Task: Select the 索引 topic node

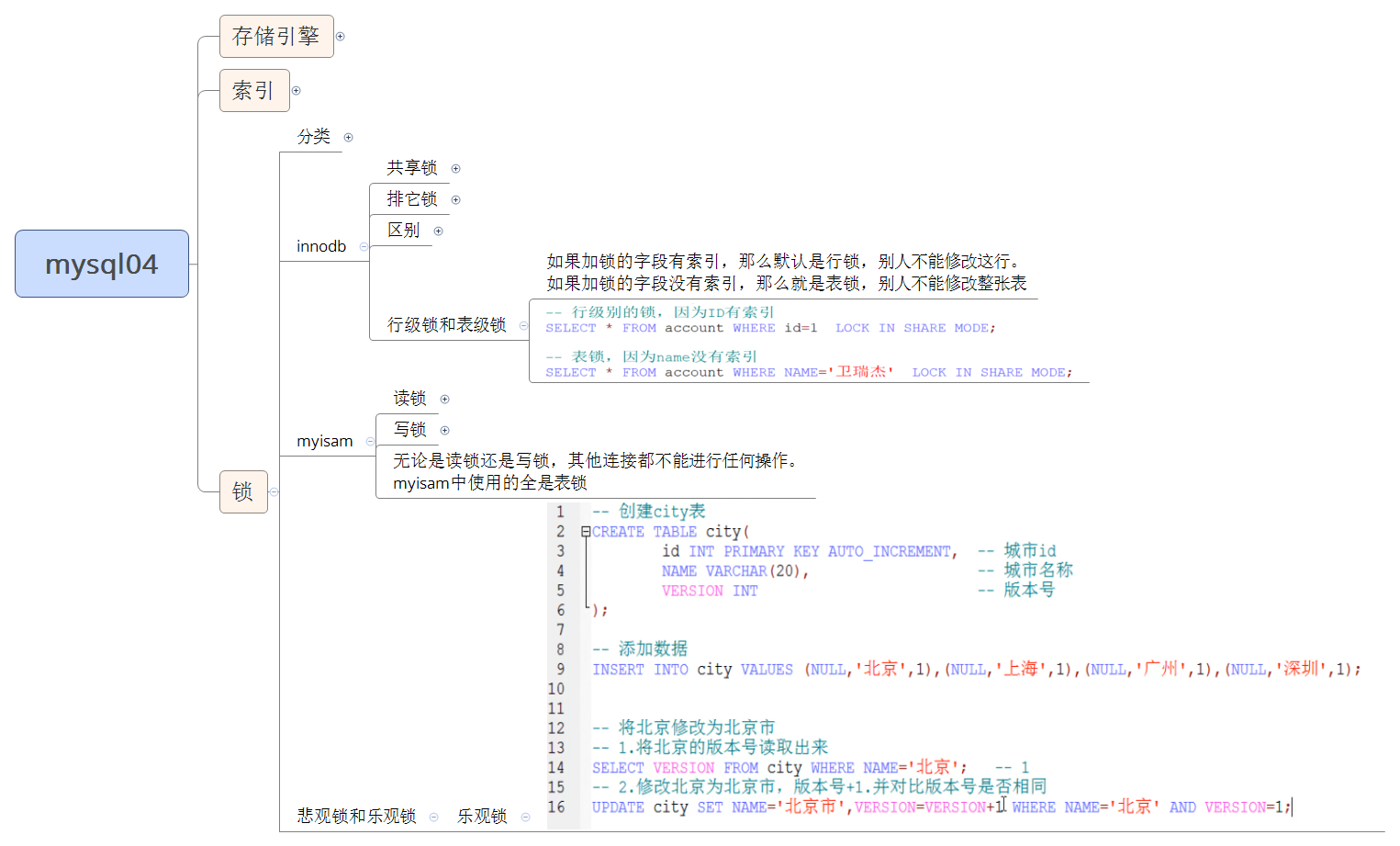Action: coord(254,91)
